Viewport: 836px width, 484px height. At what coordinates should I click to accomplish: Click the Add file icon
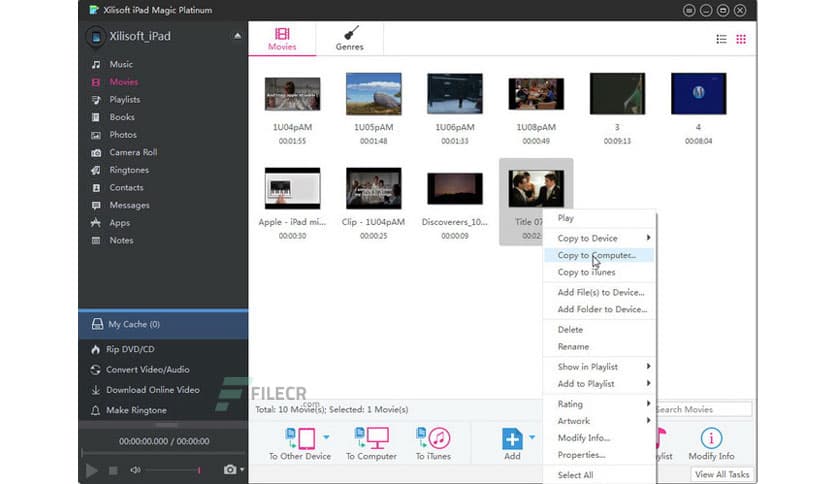512,439
